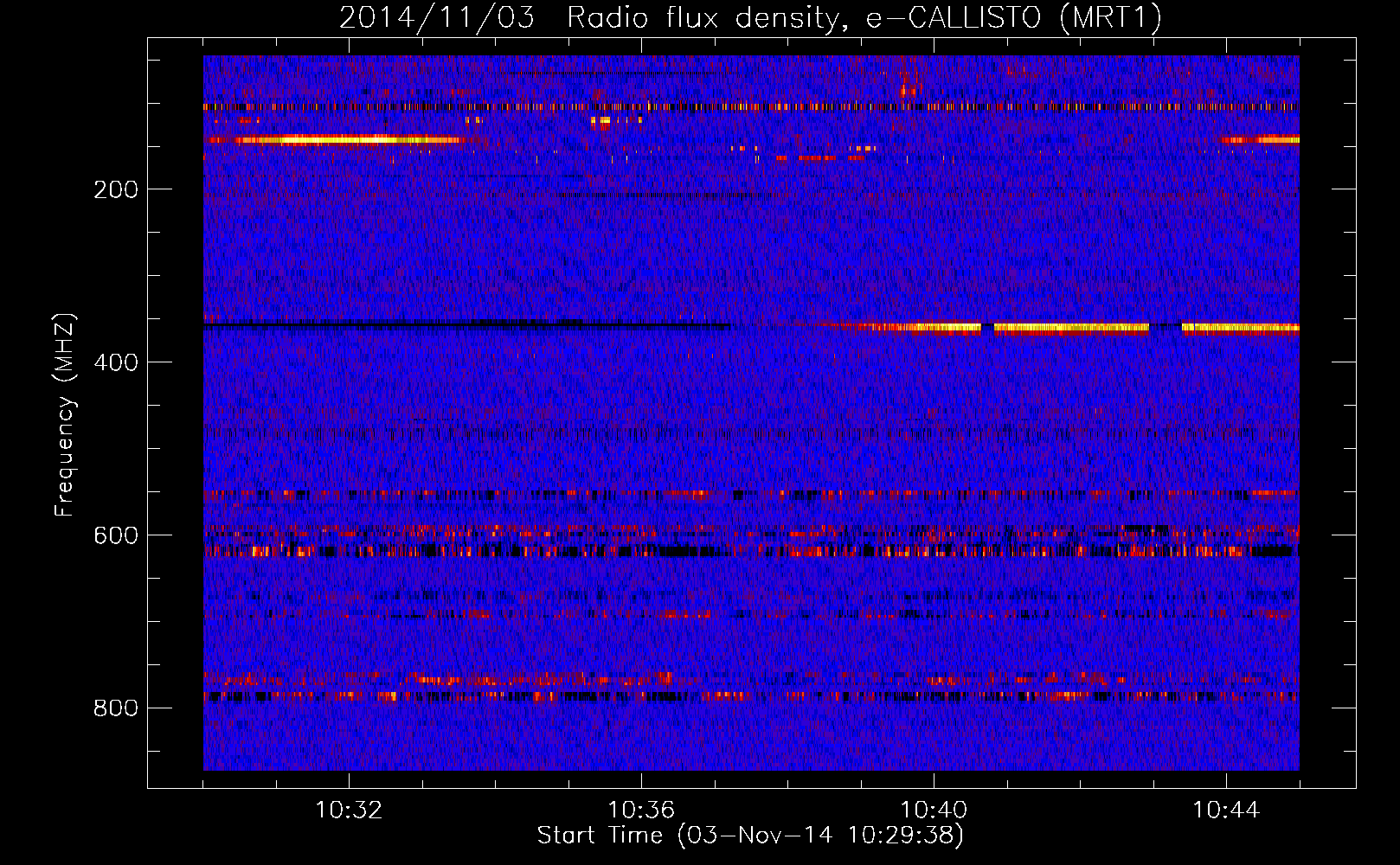The height and width of the screenshot is (865, 1400).
Task: Click the plot title '2014/11/03 Radio flux density, e-CALLISTO (MRT1)'
Action: pos(750,17)
